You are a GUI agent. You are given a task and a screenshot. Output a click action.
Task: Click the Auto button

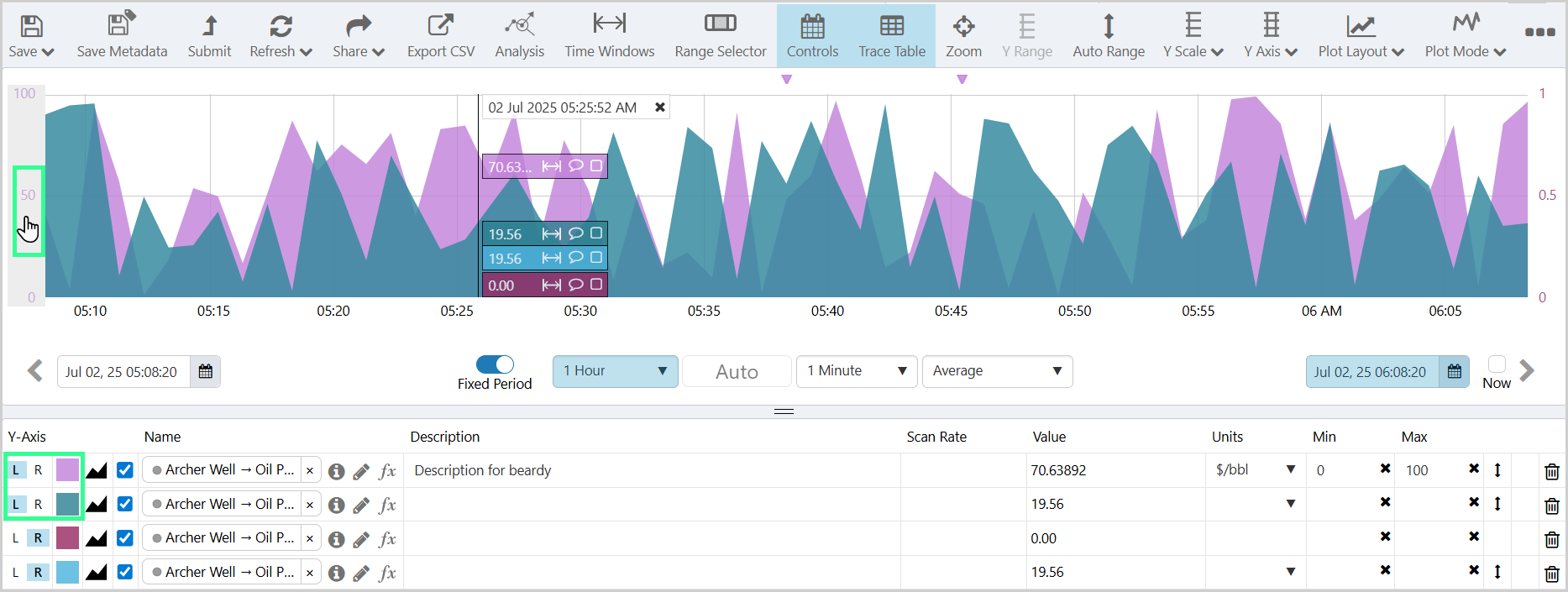click(x=737, y=372)
